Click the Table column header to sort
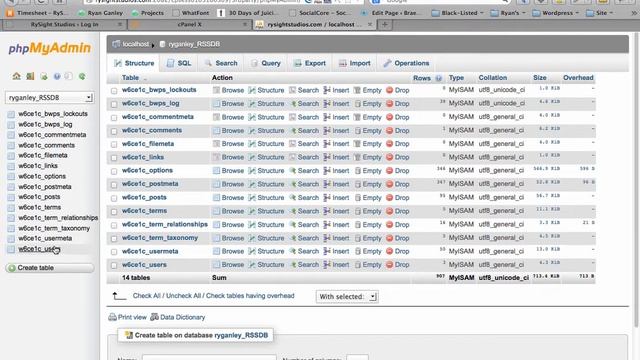Image resolution: width=640 pixels, height=360 pixels. pyautogui.click(x=130, y=78)
